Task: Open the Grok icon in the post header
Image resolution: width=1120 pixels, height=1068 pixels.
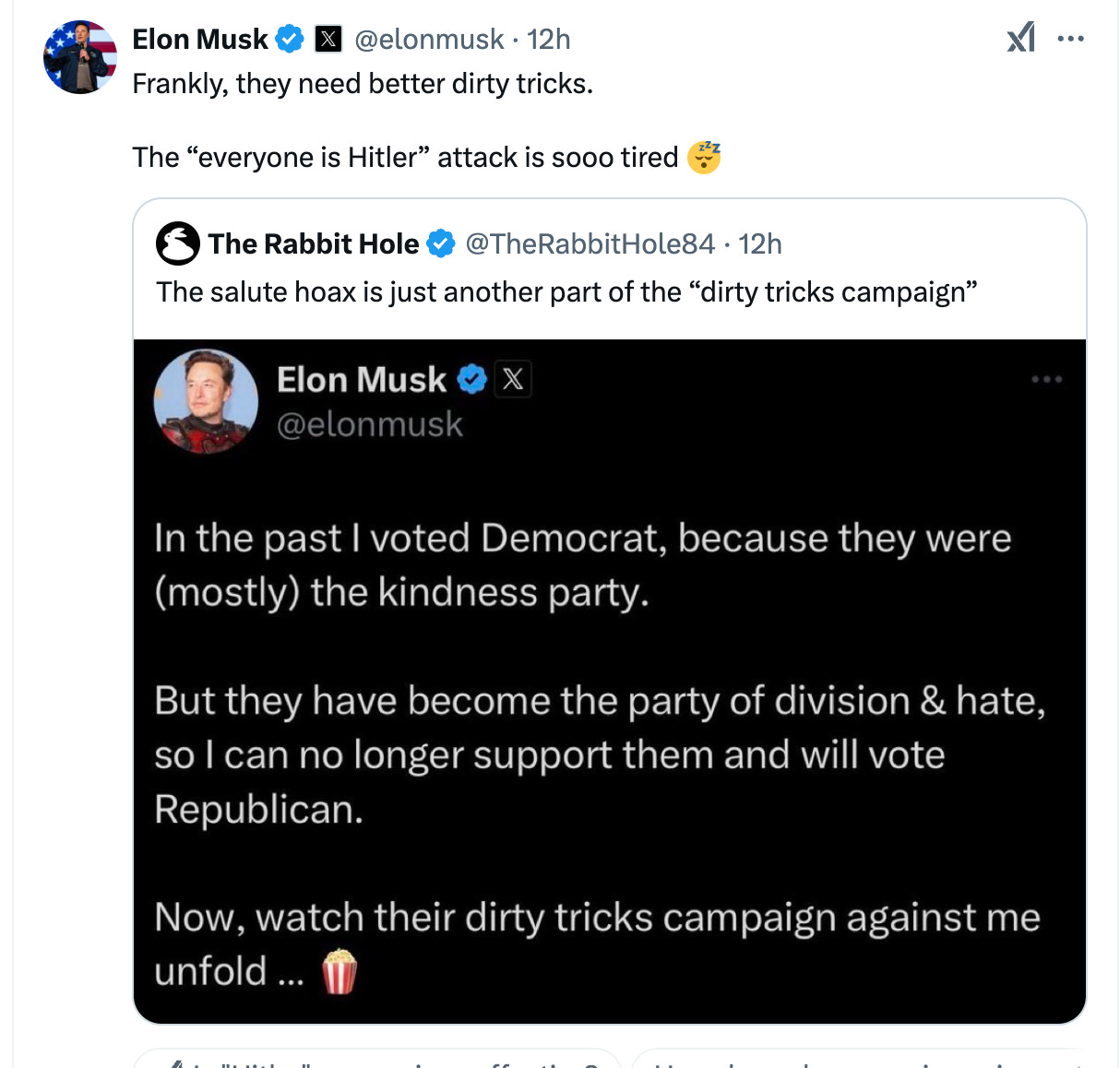Action: pyautogui.click(x=1020, y=38)
